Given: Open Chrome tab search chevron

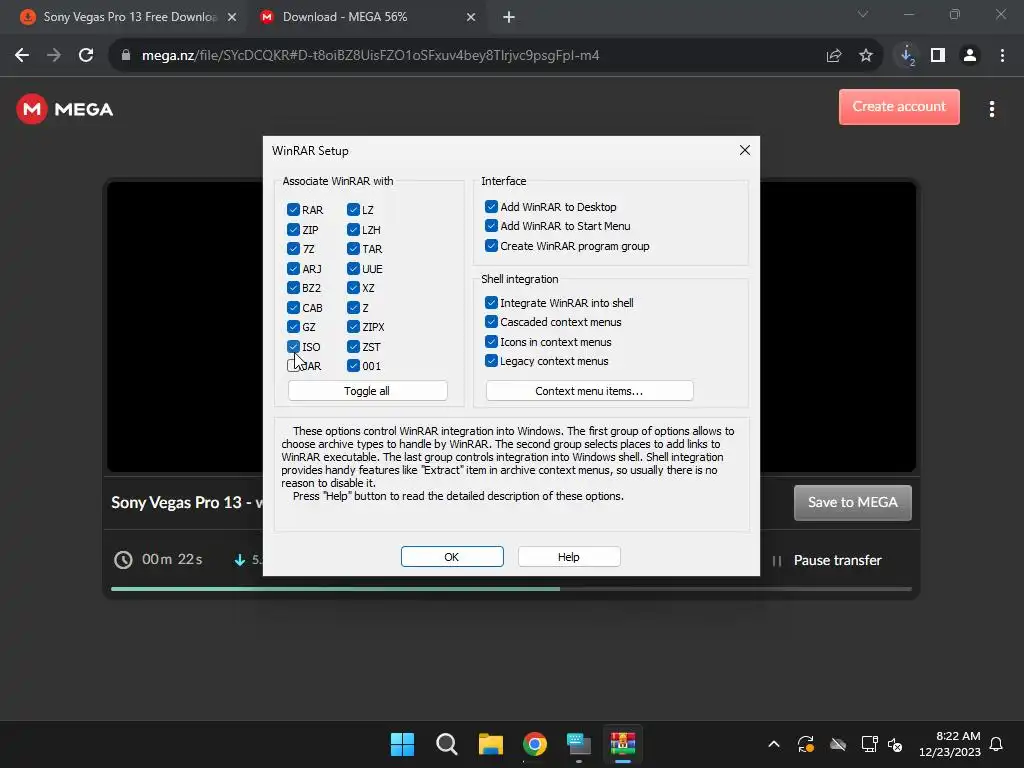Looking at the screenshot, I should click(863, 14).
